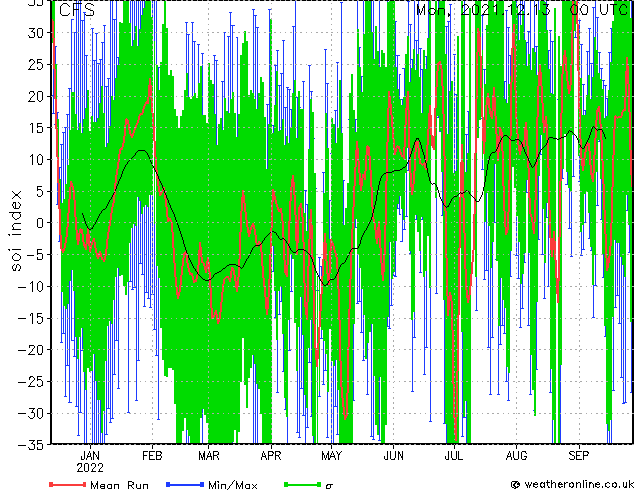Click the MAY month axis label
The image size is (634, 490).
click(331, 456)
